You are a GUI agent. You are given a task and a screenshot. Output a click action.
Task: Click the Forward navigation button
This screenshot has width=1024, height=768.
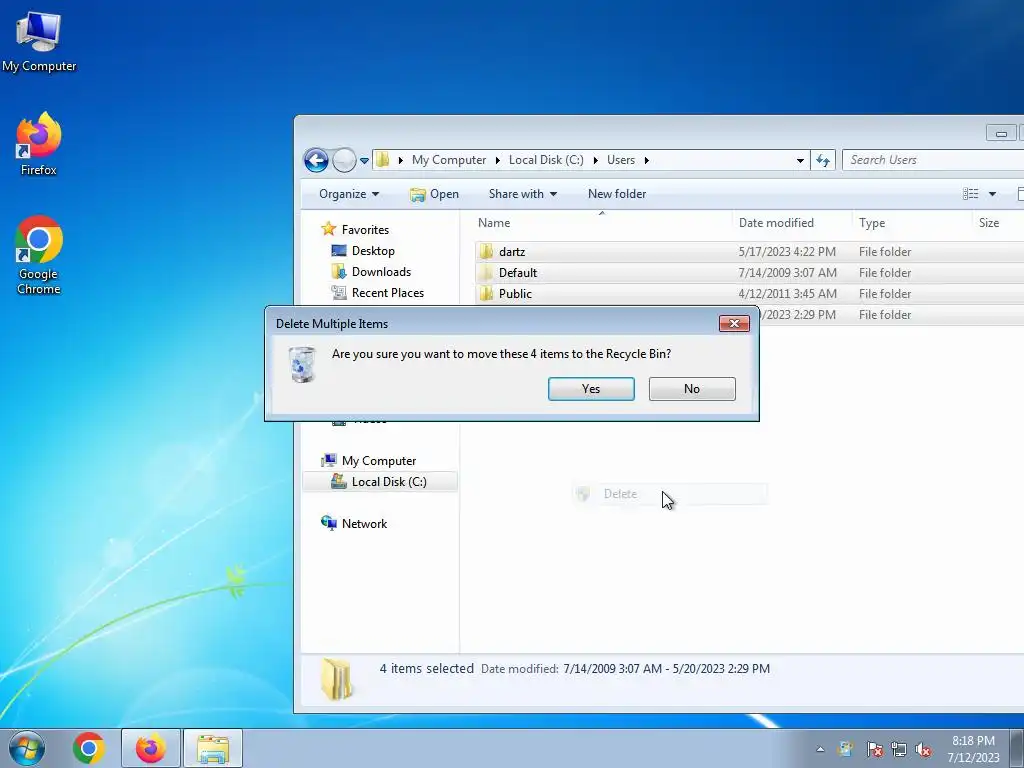point(344,160)
